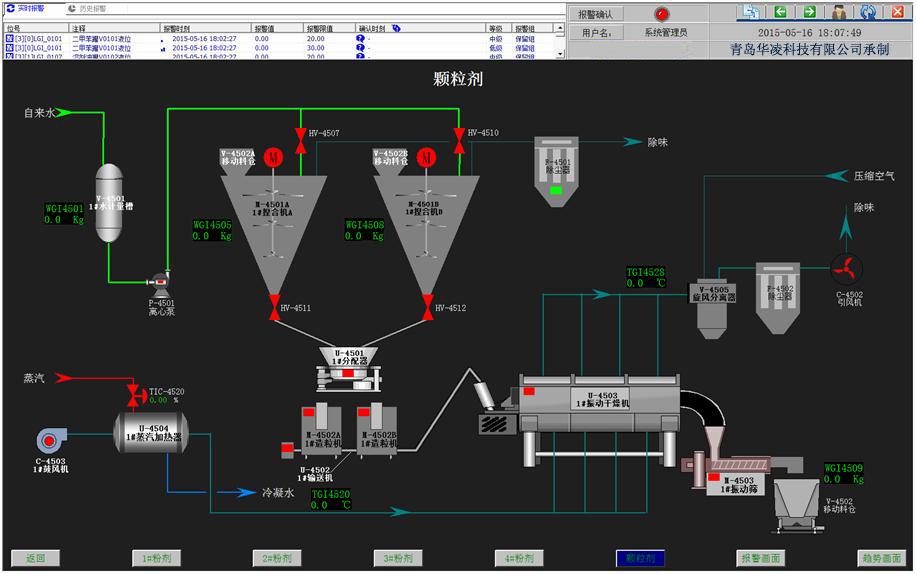Toggle the M-4501A mixer motor indicator
The image size is (916, 574).
pos(273,156)
